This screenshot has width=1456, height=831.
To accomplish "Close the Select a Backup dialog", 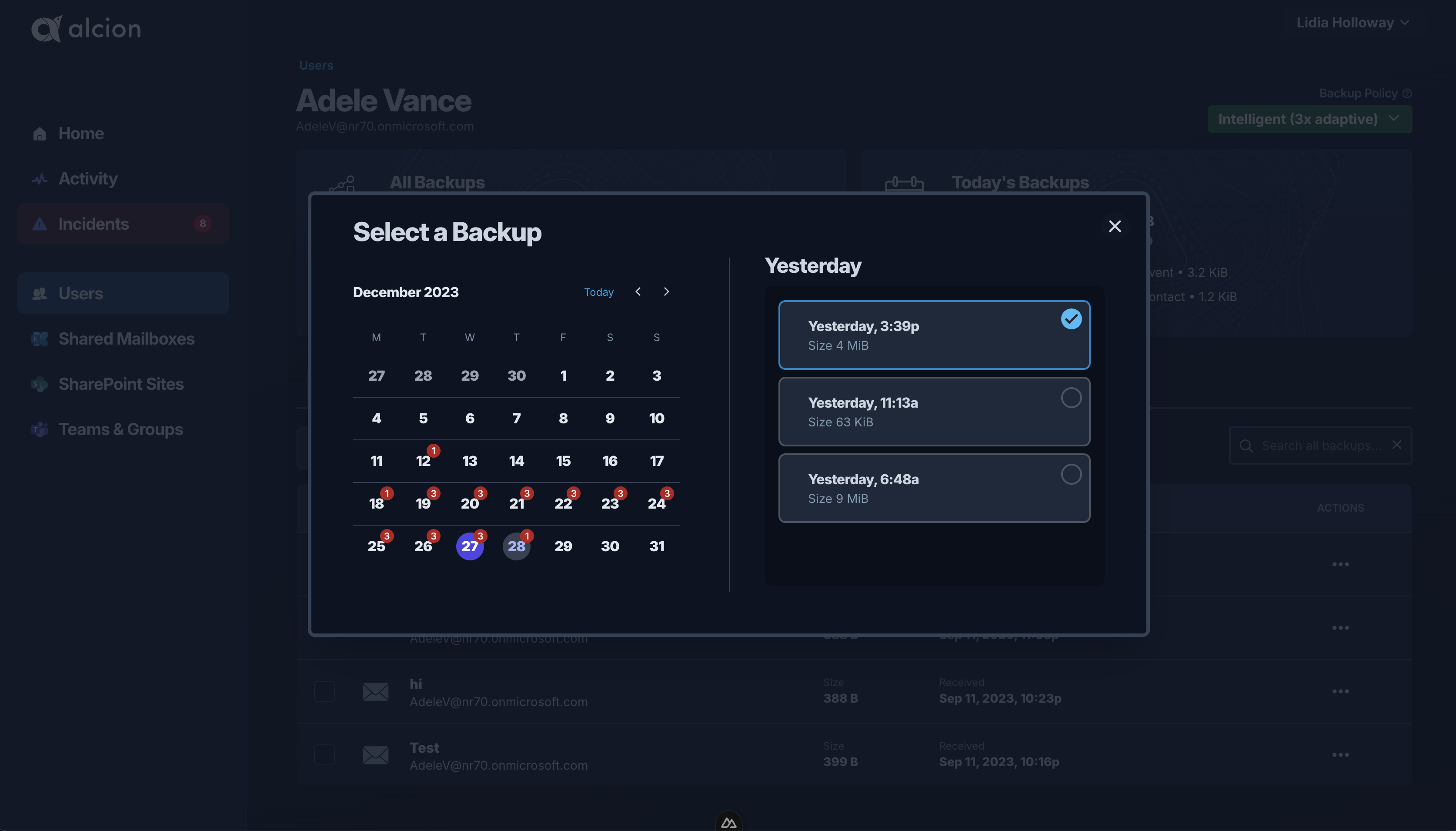I will pos(1115,226).
